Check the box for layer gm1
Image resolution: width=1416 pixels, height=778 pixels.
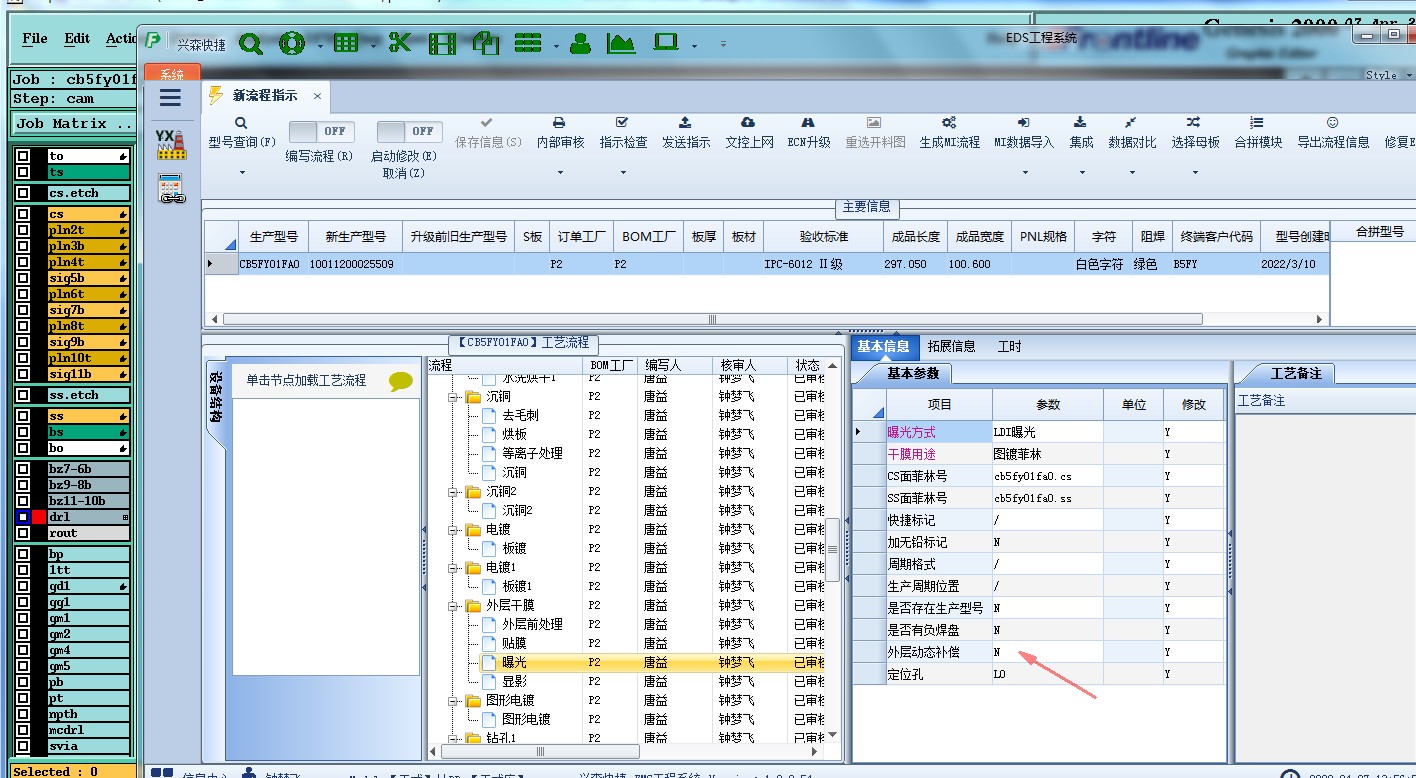[22, 618]
